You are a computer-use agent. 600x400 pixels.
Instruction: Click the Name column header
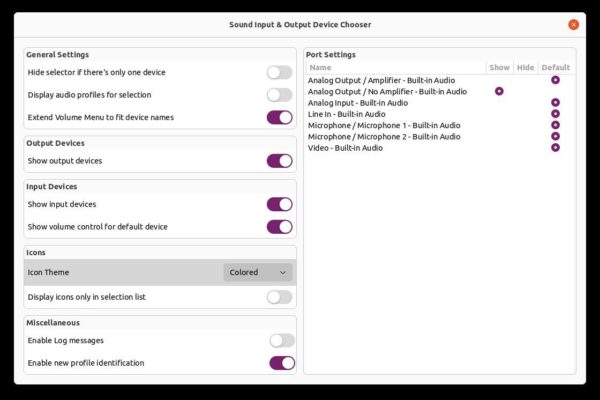click(396, 68)
